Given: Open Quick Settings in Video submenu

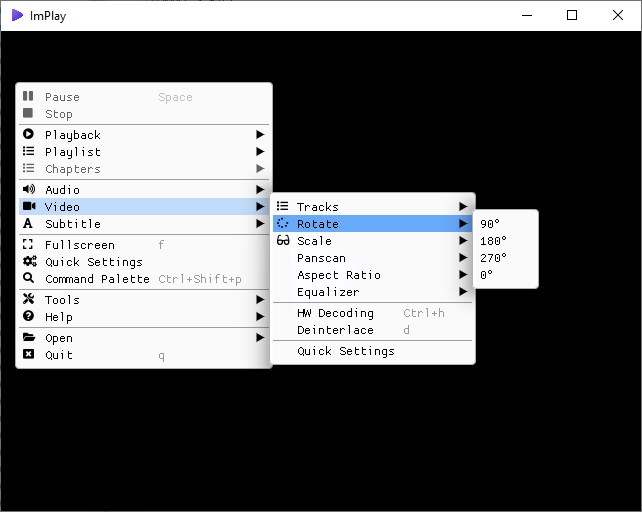Looking at the screenshot, I should 373,351.
